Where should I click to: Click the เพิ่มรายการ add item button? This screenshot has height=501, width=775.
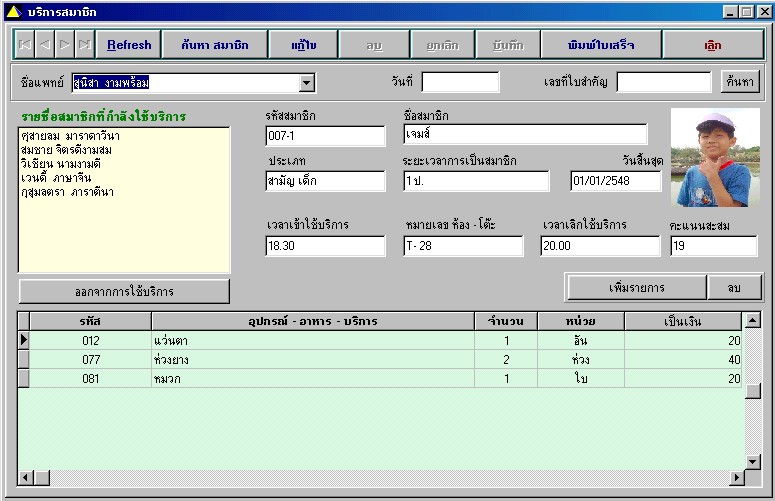click(636, 287)
